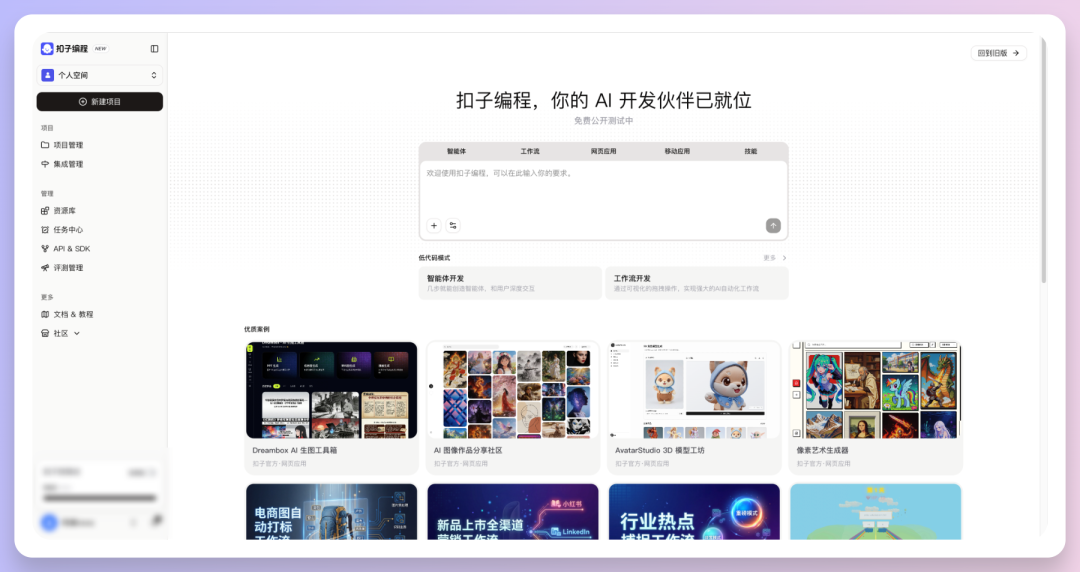Open 资源库 in the sidebar
1080x572 pixels.
(64, 211)
